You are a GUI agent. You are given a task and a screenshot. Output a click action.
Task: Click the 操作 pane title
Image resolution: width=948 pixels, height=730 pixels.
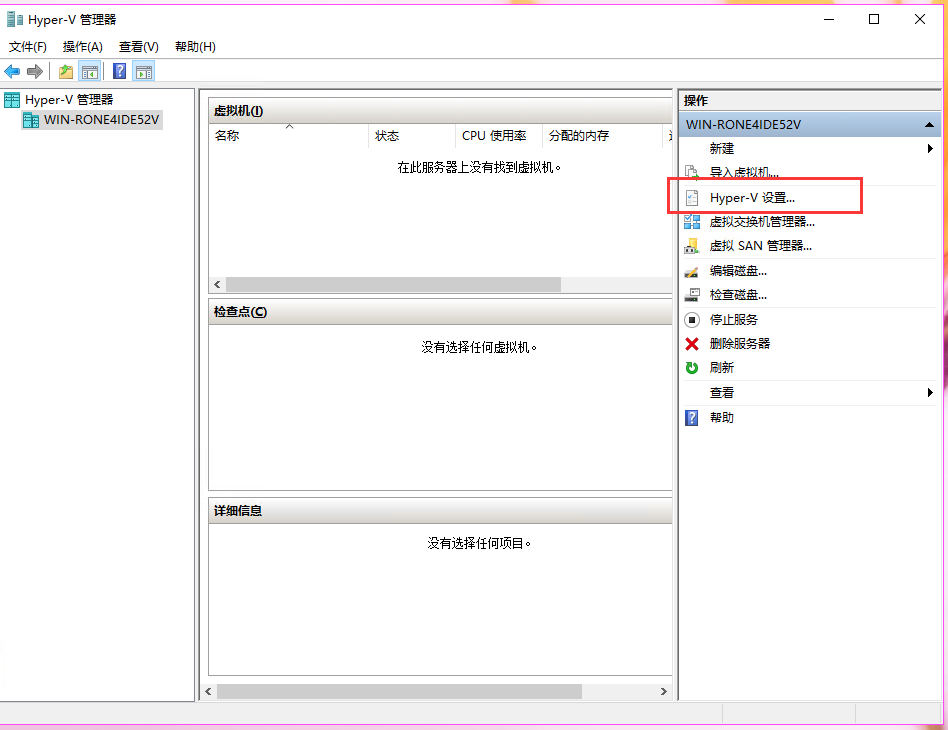[x=696, y=100]
